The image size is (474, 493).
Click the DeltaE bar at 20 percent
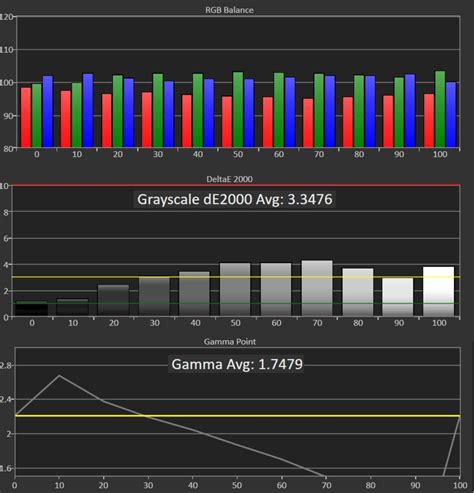point(113,300)
